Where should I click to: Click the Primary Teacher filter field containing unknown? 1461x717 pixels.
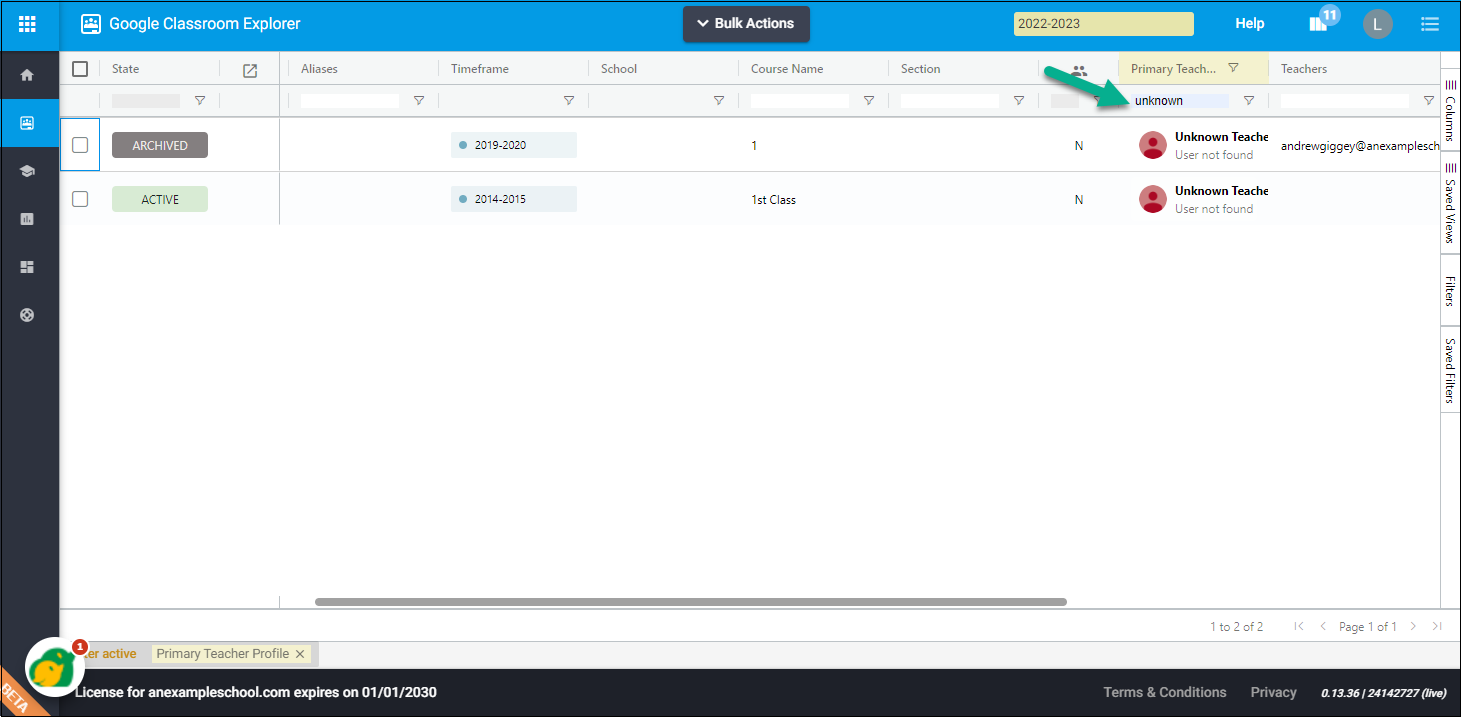pyautogui.click(x=1180, y=101)
